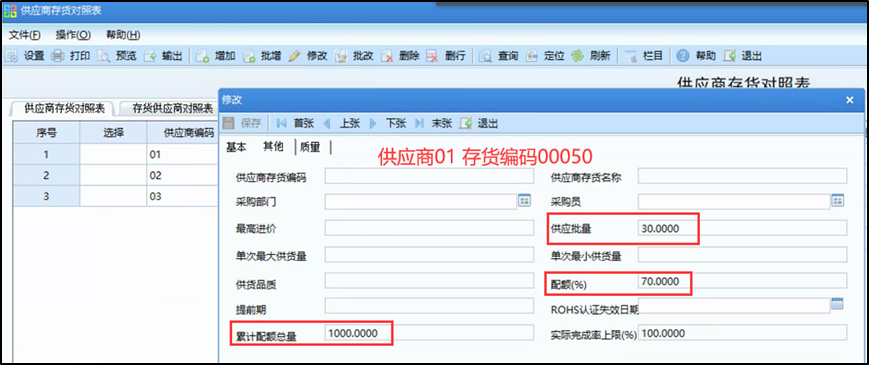The image size is (869, 365).
Task: Click the 修改 edit toolbar button
Action: point(308,56)
